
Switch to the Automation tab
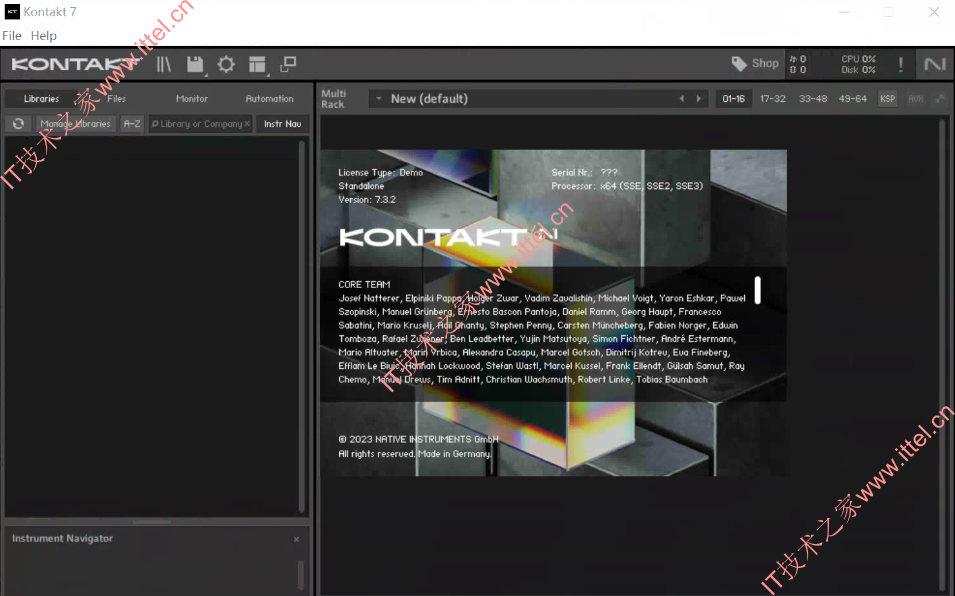[x=269, y=99]
